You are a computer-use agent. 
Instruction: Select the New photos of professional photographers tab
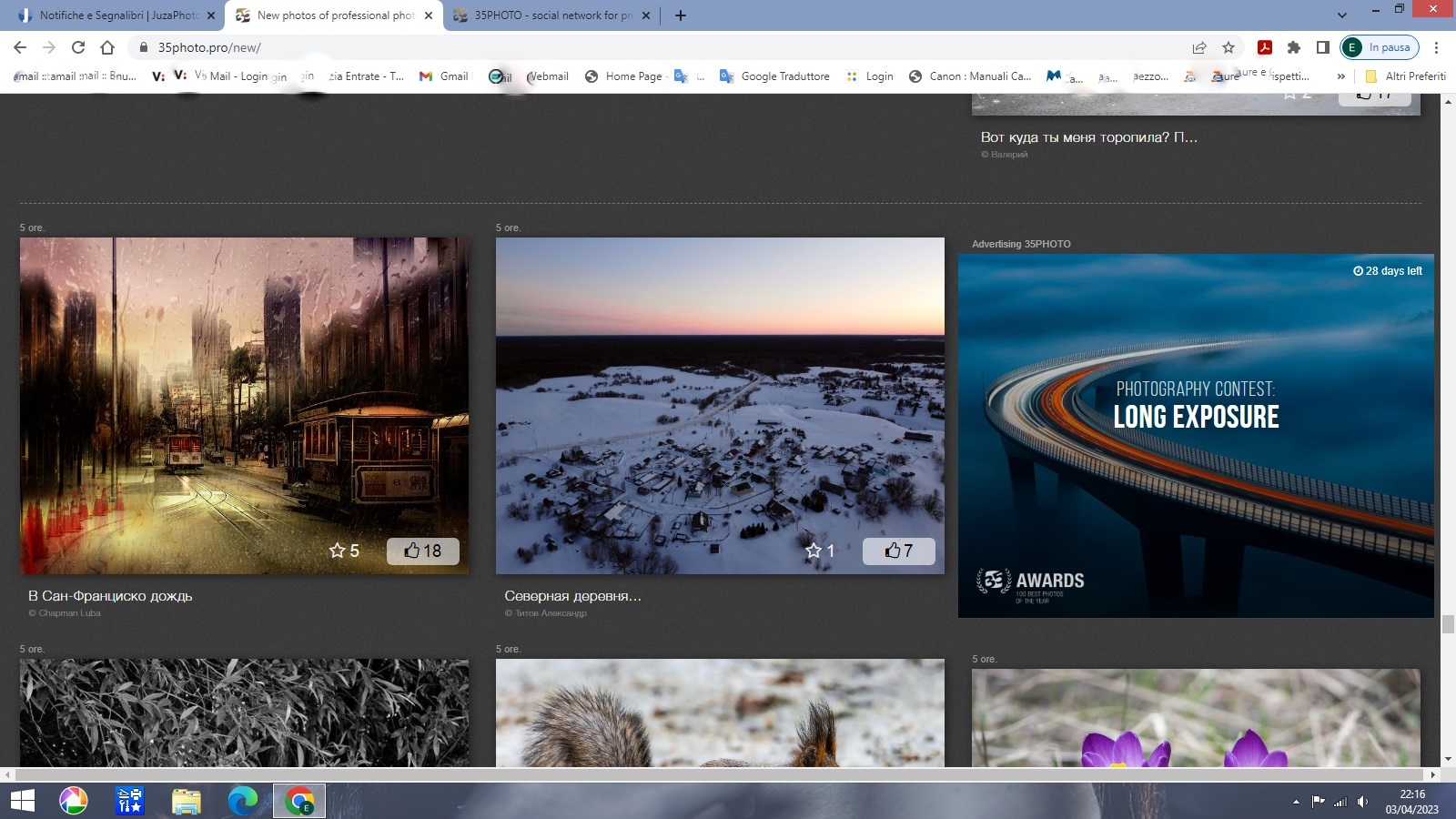(335, 15)
